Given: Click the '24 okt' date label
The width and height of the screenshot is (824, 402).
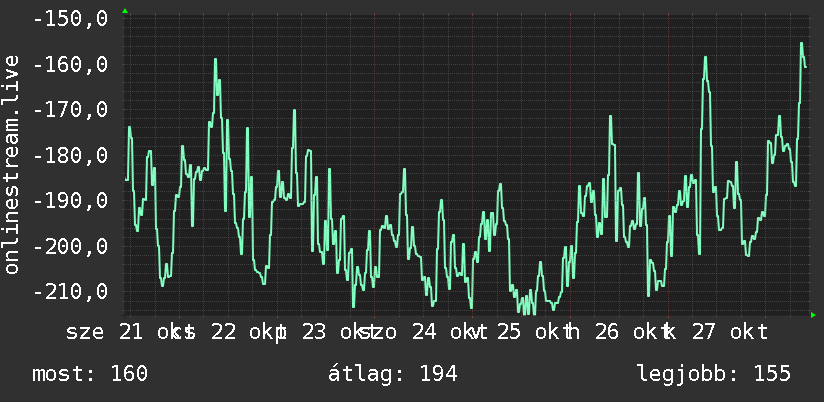Looking at the screenshot, I should (446, 332).
